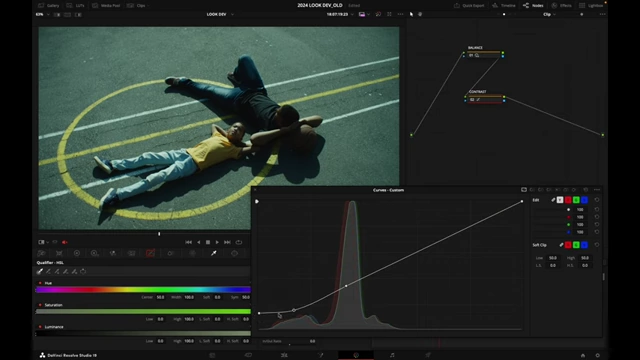
Task: Open the Gallery panel
Action: tap(49, 5)
